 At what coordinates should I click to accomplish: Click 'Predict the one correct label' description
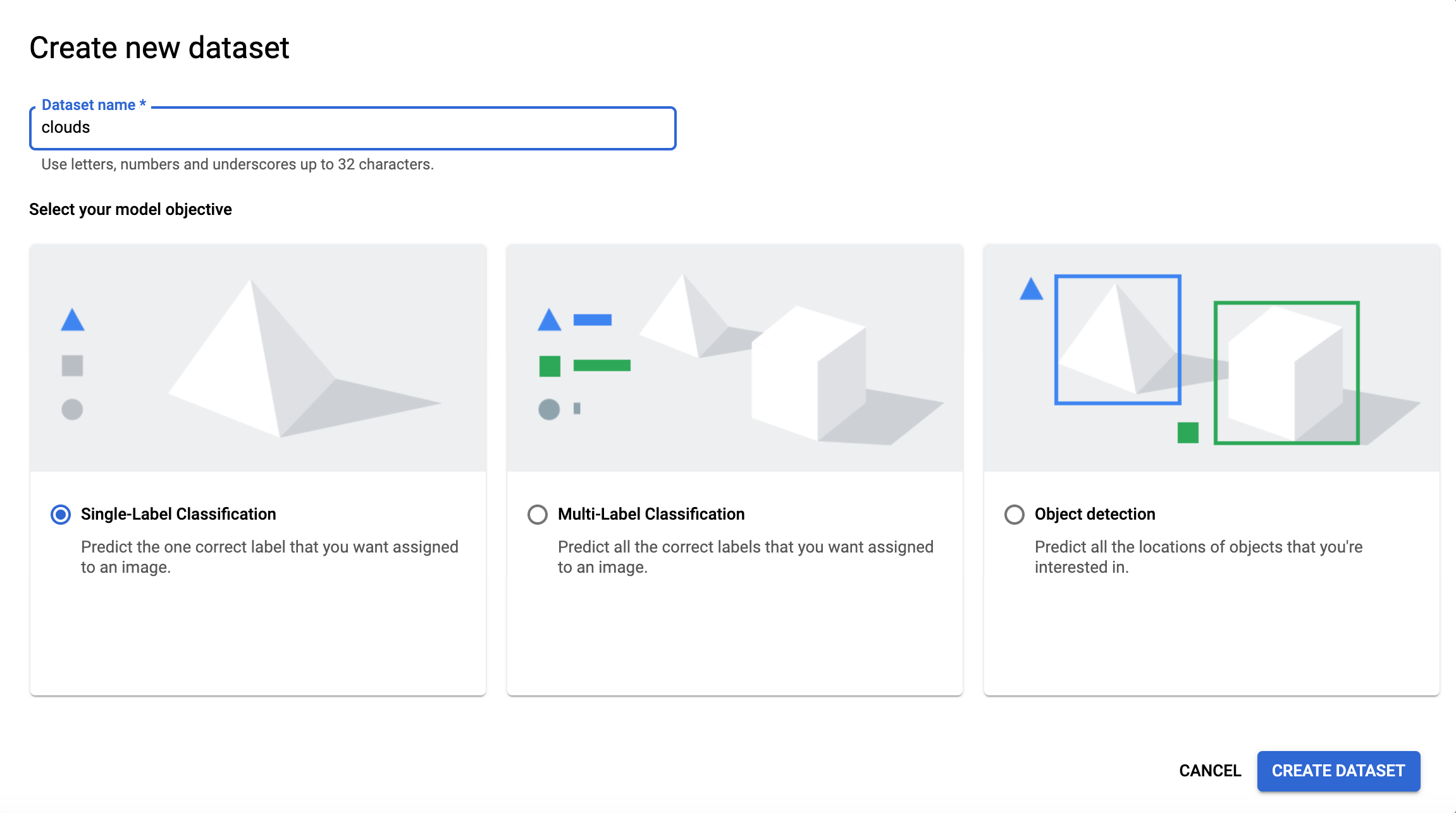[269, 557]
